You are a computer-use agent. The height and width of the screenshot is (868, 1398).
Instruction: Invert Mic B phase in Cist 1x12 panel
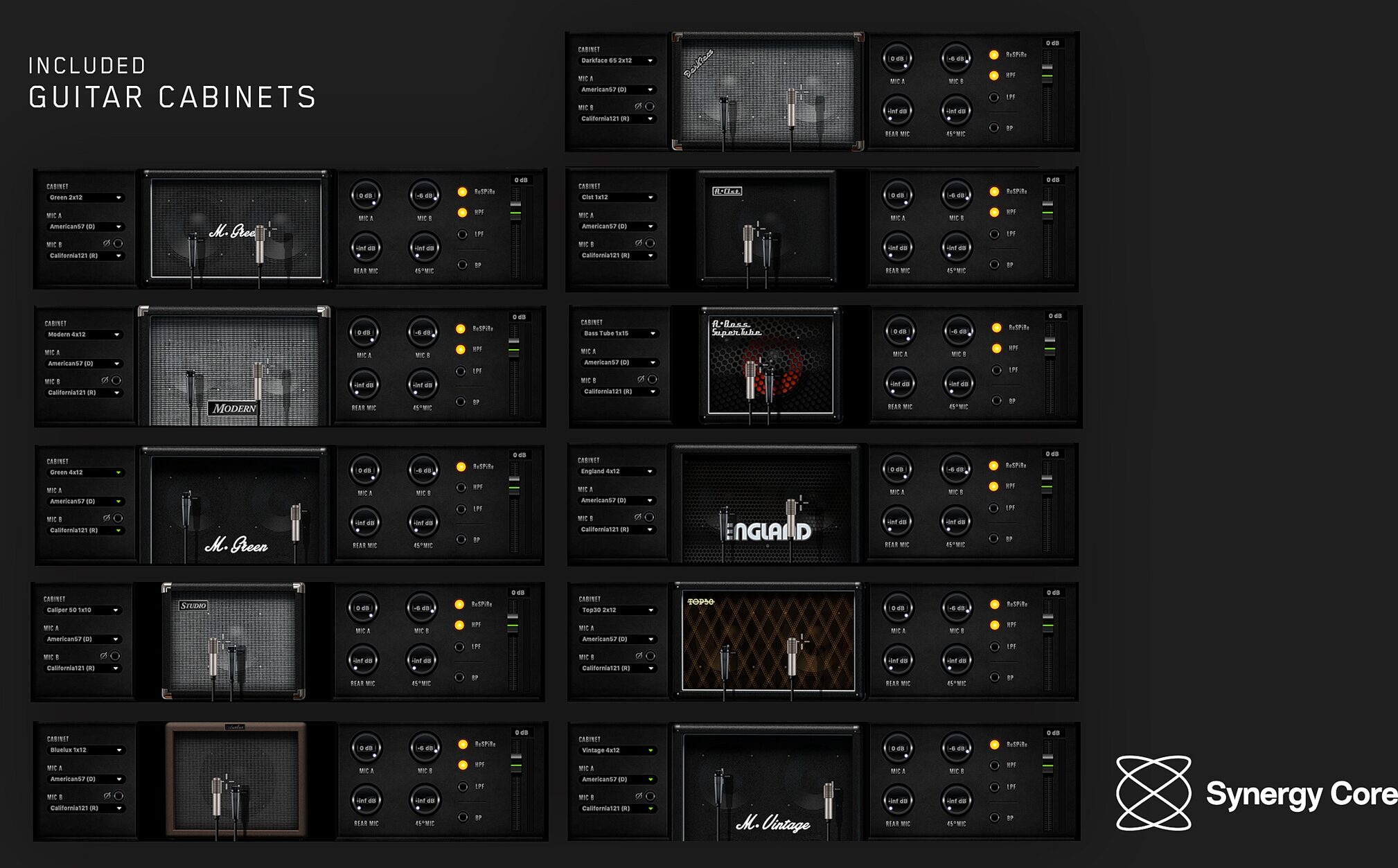pyautogui.click(x=650, y=243)
